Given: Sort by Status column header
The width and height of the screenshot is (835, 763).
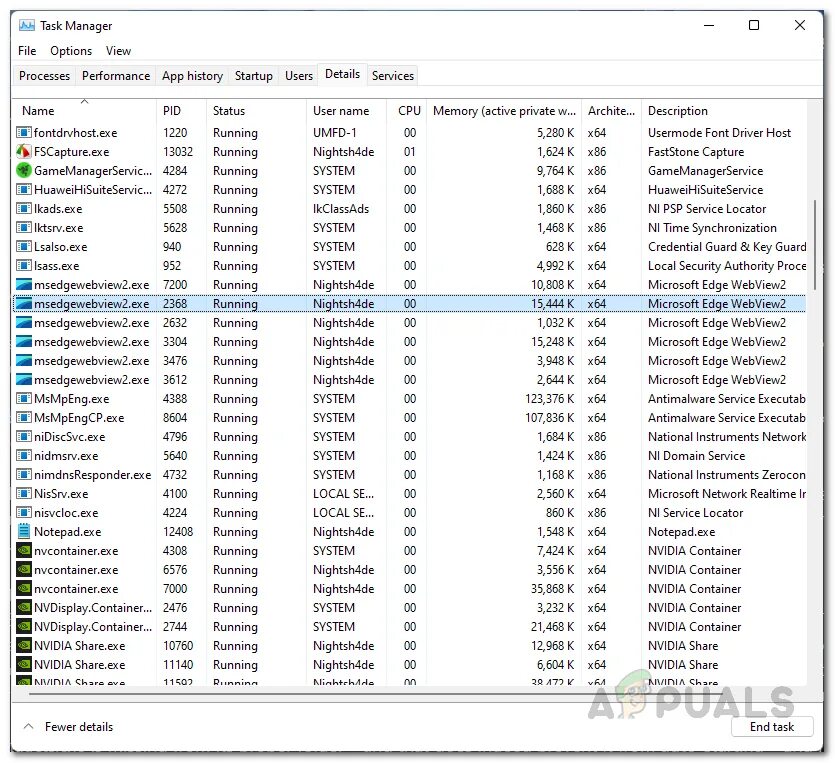Looking at the screenshot, I should [256, 111].
